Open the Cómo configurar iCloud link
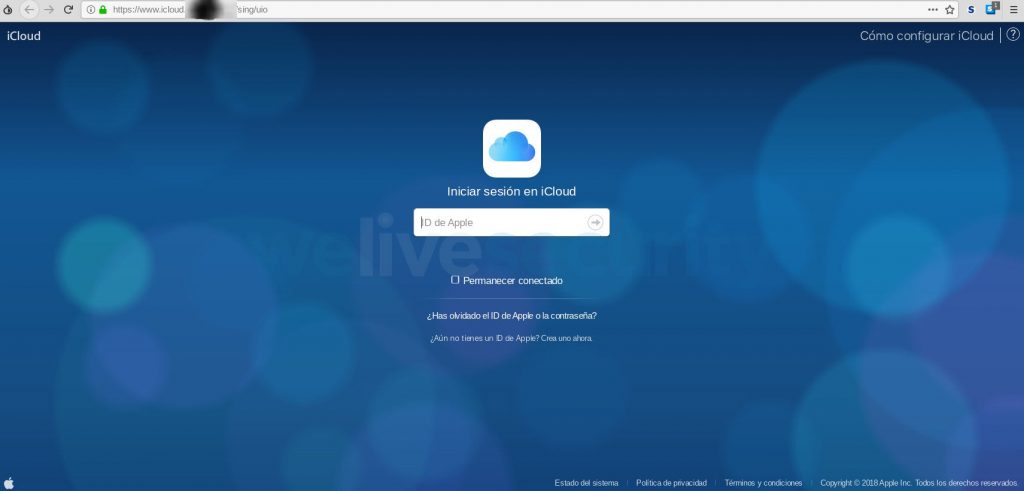 926,35
